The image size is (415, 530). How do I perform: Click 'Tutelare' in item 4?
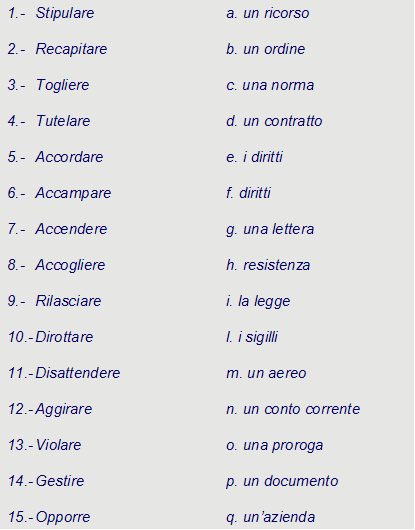[63, 121]
